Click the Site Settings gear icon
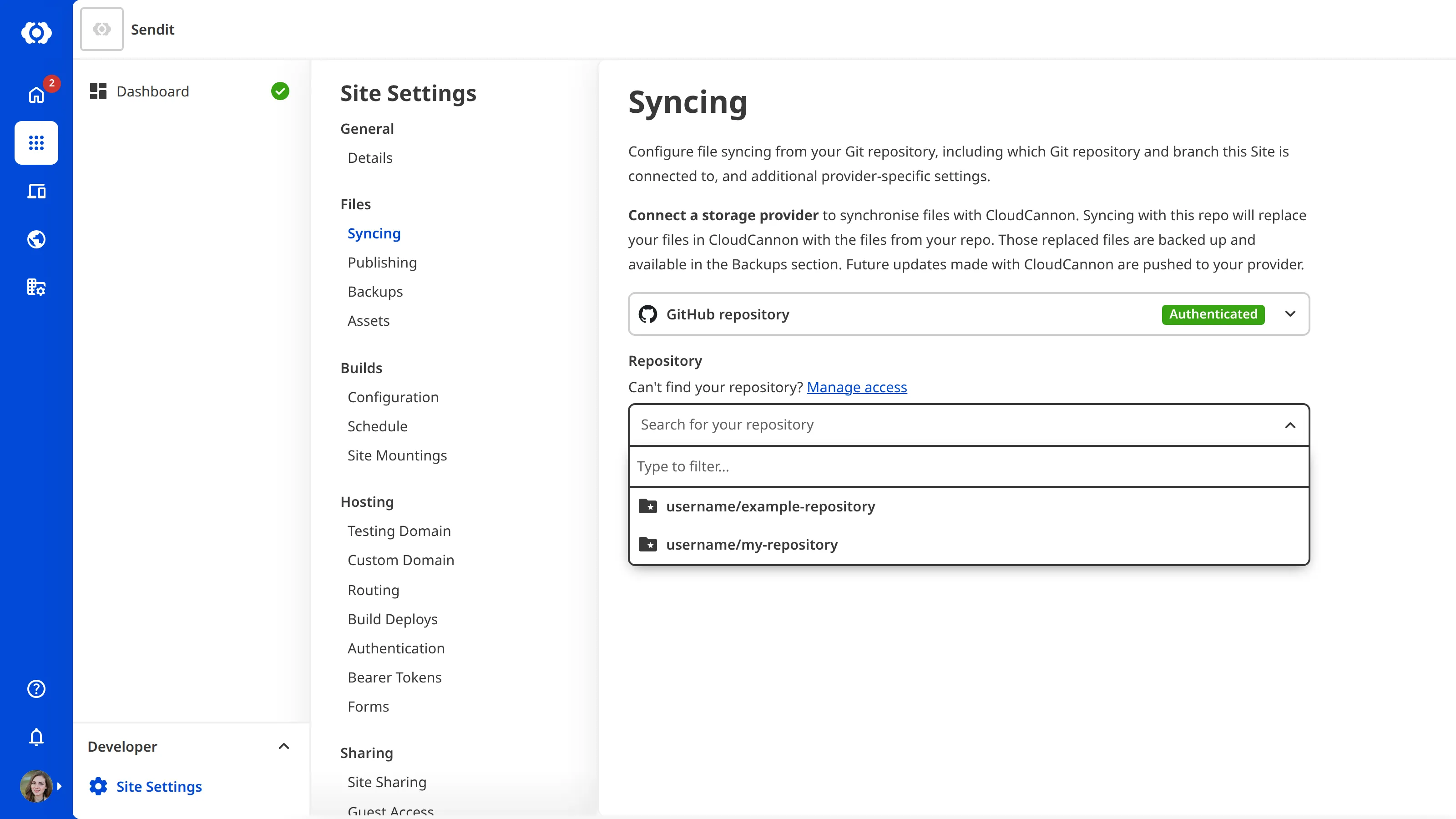Screen dimensions: 1456x819 98,786
